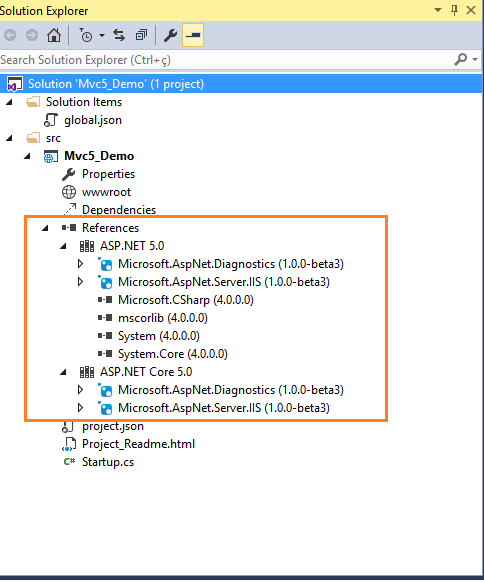This screenshot has width=484, height=583.
Task: Select System (4.0.0.0) reference
Action: click(159, 336)
